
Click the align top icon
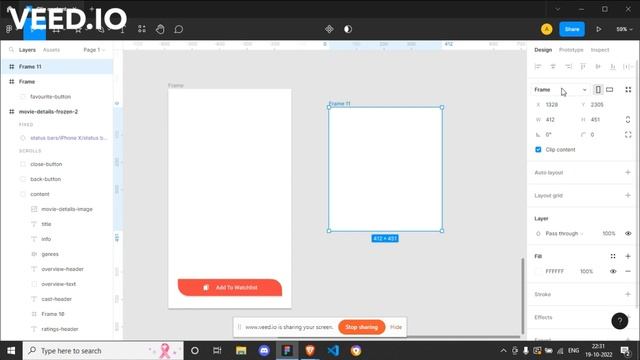583,67
